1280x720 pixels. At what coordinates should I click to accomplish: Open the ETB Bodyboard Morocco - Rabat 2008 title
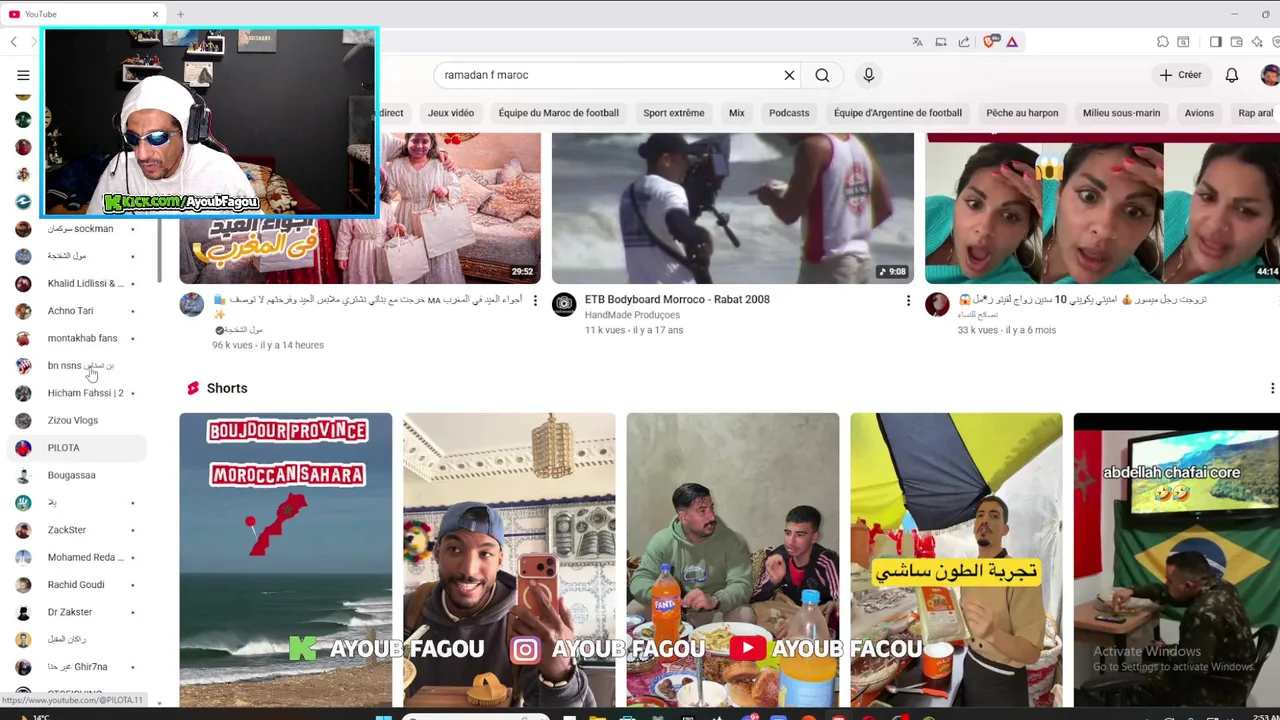677,299
